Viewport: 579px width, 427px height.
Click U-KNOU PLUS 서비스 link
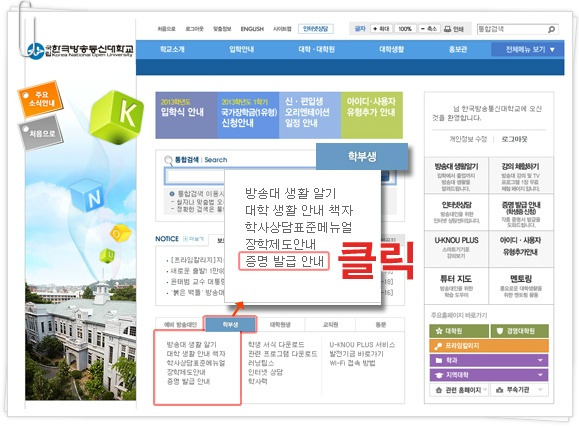tap(362, 345)
